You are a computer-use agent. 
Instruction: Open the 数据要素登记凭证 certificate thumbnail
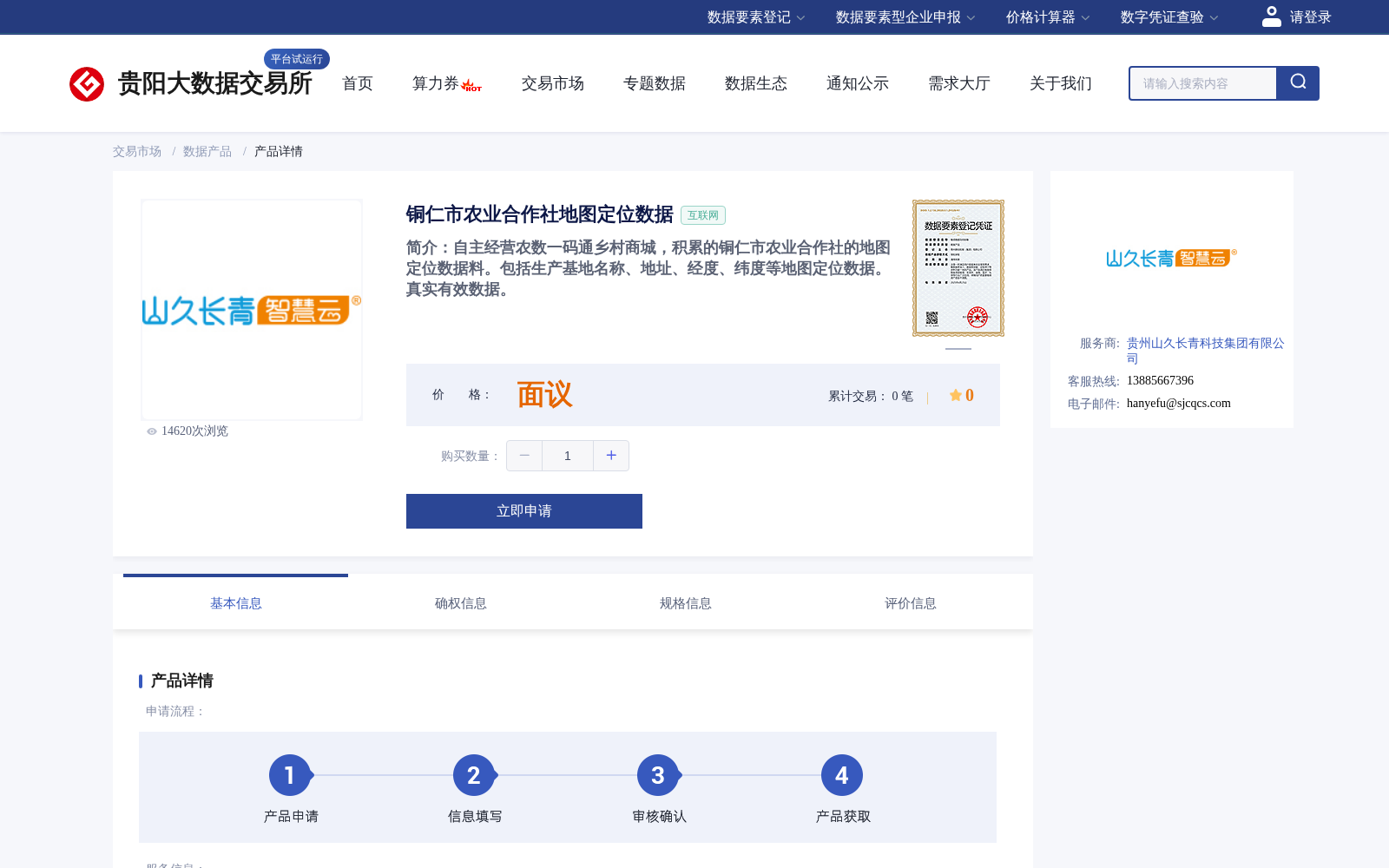point(958,268)
